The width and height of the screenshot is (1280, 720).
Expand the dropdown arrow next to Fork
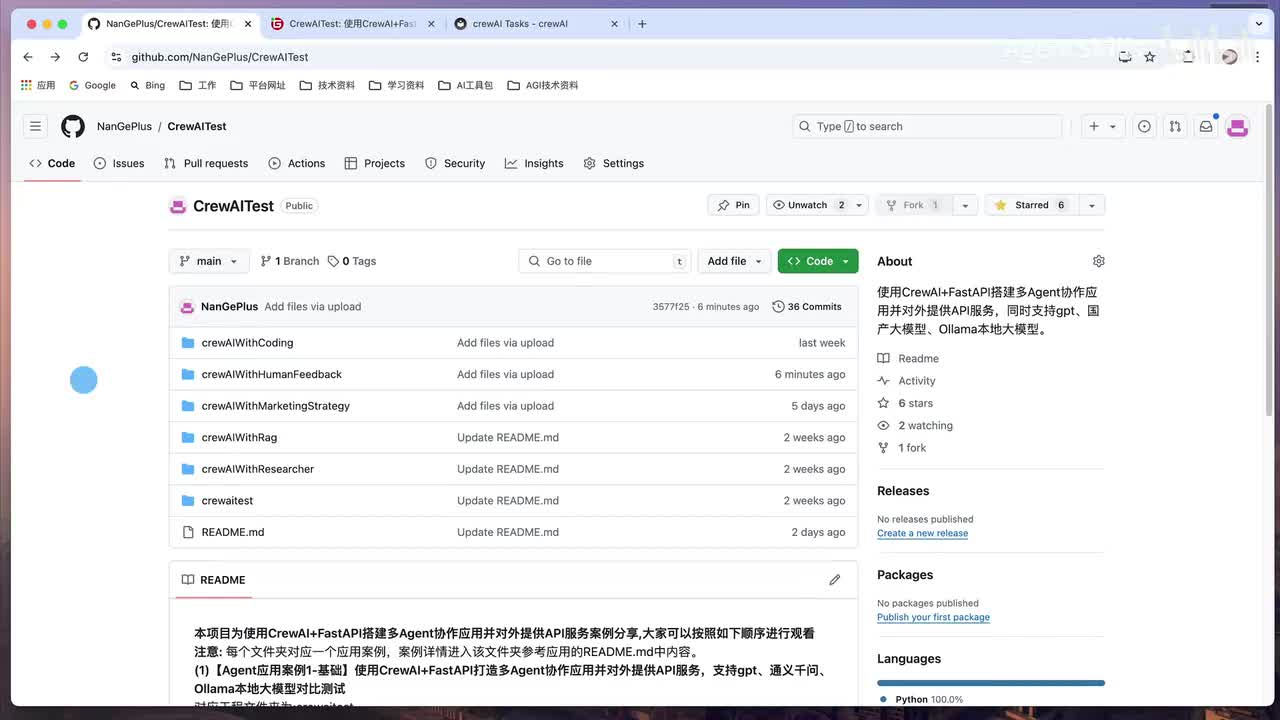(x=964, y=205)
